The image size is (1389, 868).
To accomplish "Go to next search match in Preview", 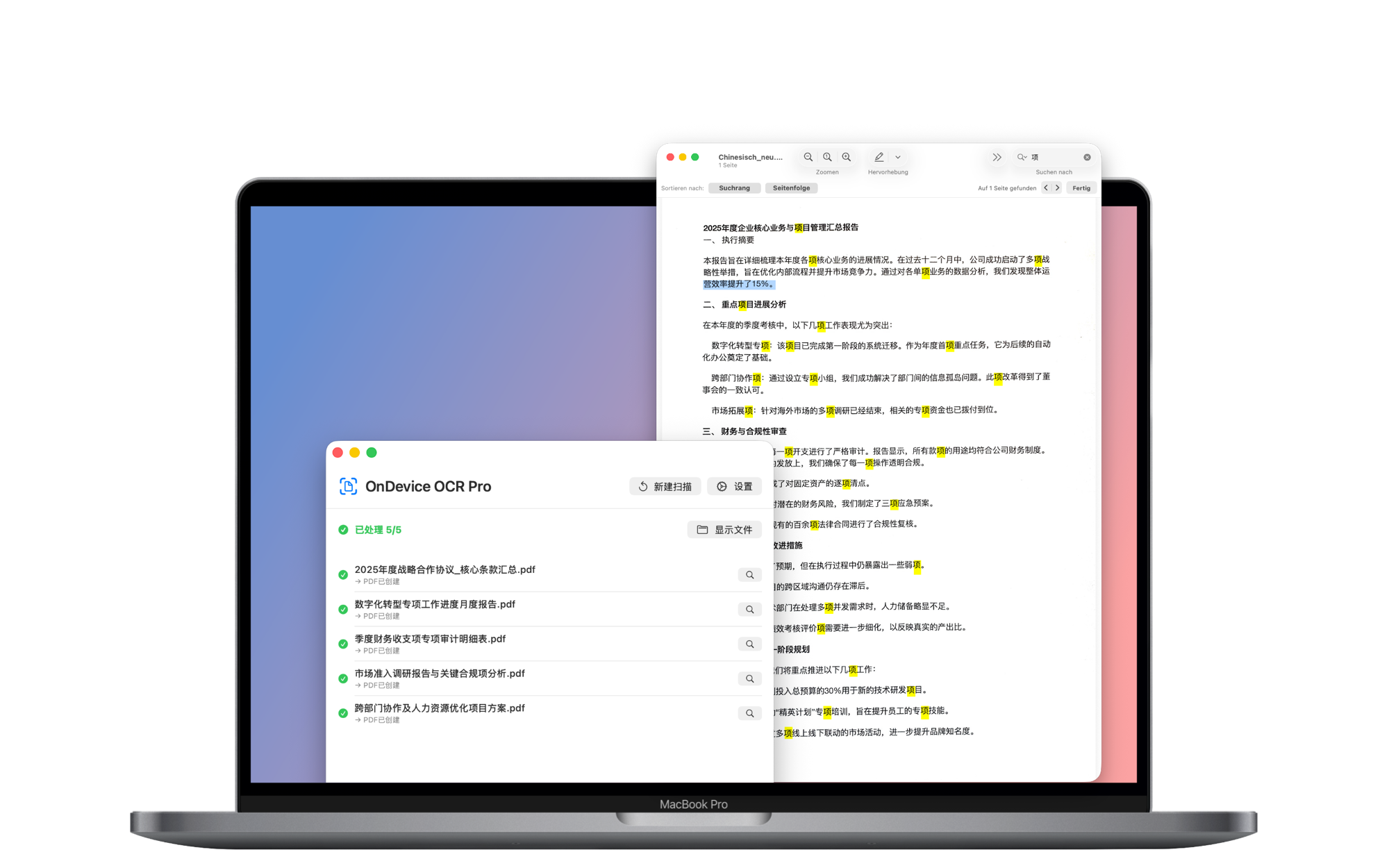I will 1057,187.
